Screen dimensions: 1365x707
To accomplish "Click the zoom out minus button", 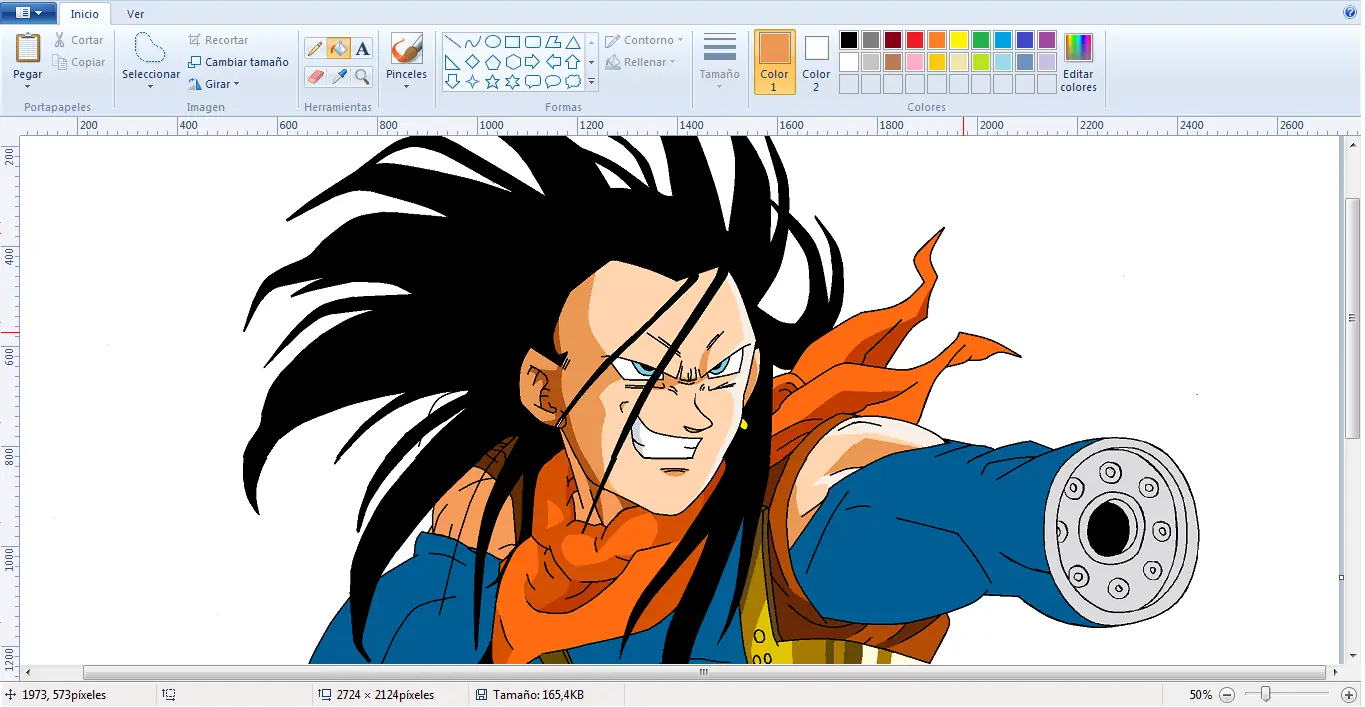I will click(1227, 694).
